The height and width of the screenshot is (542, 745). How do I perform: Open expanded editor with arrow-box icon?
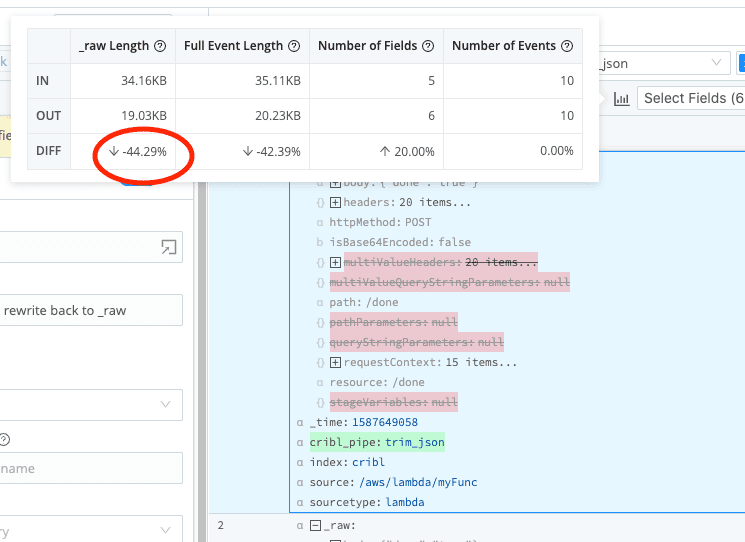point(168,247)
